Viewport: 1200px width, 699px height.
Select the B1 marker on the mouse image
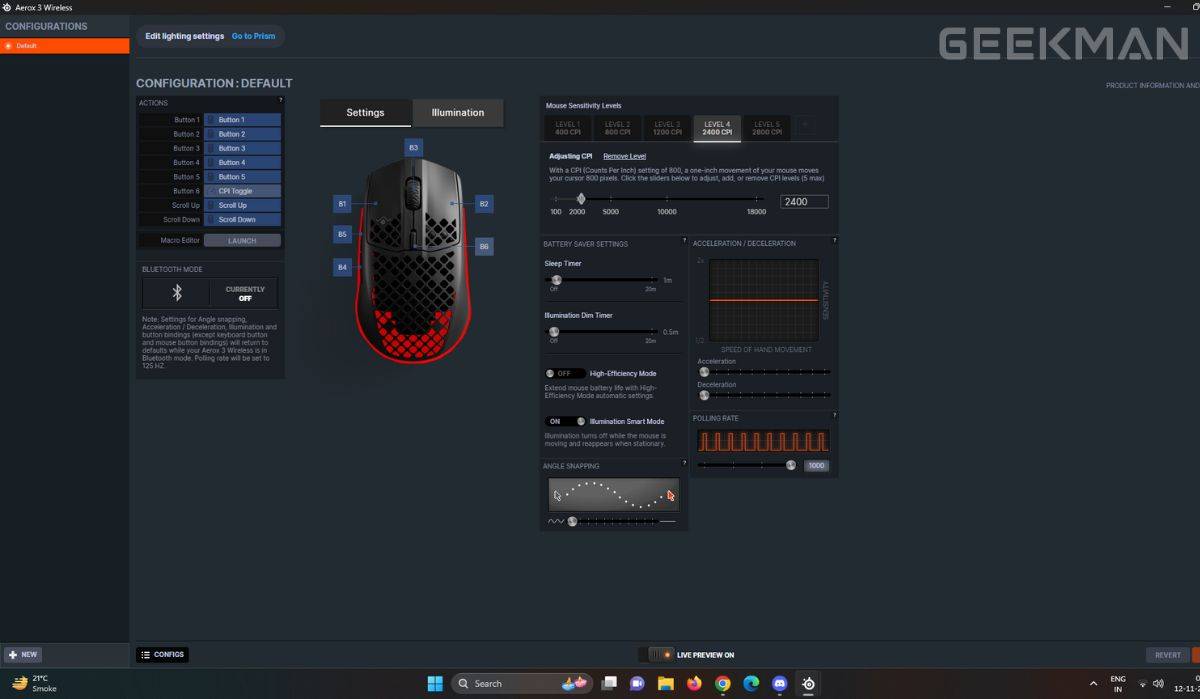[342, 204]
